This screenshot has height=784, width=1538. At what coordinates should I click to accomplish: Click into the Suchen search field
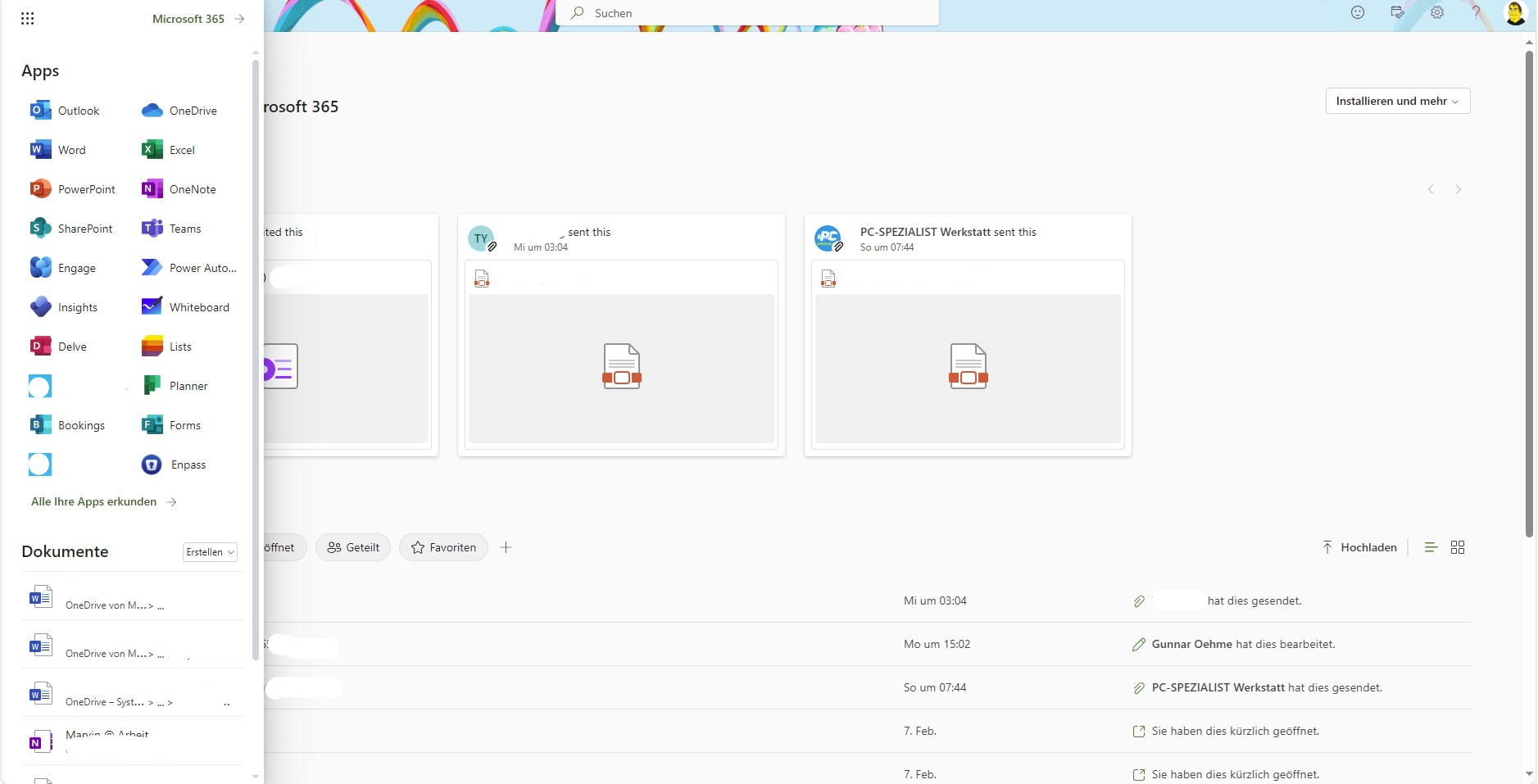pyautogui.click(x=754, y=13)
